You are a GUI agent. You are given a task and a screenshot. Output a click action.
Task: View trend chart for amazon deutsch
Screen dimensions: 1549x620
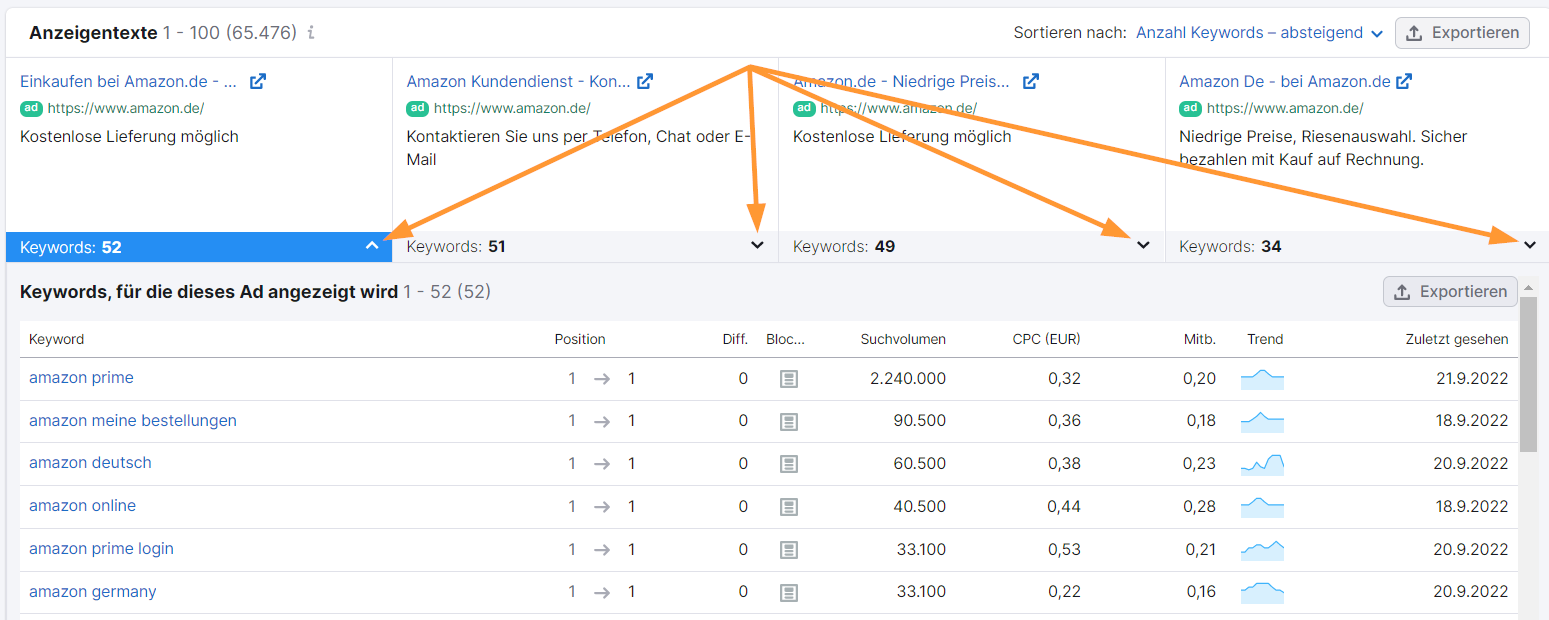coord(1262,464)
